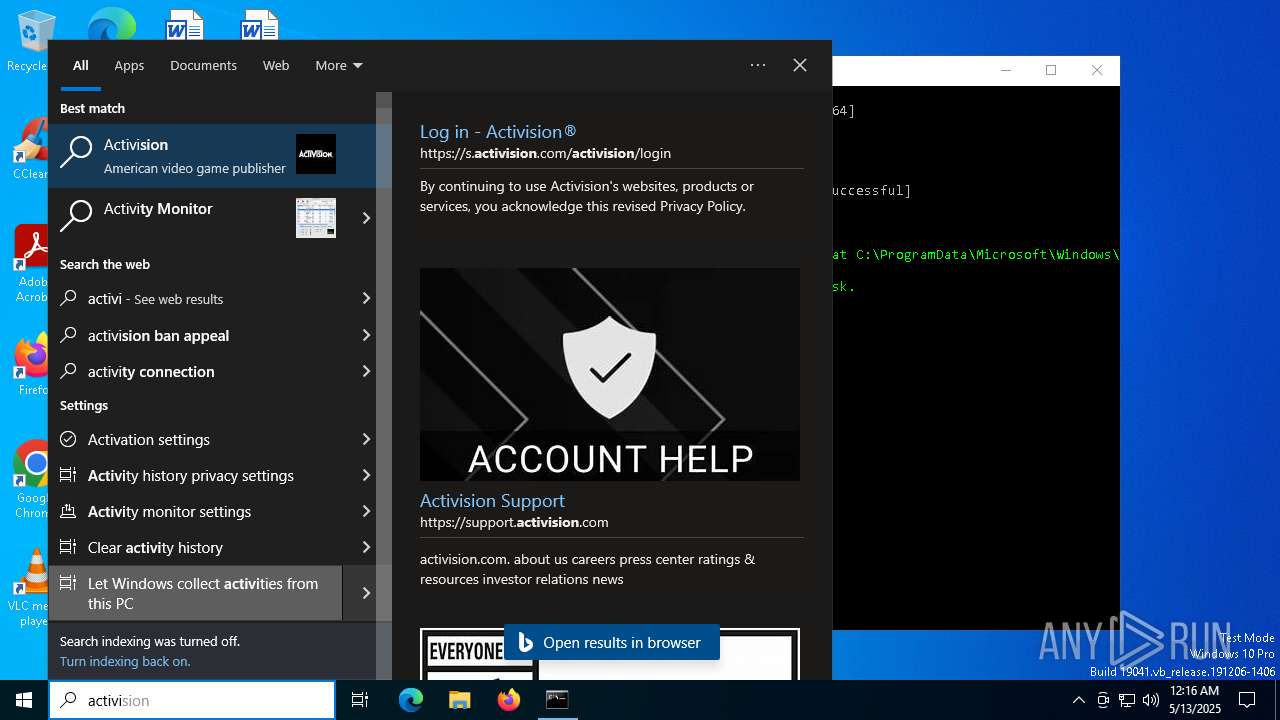This screenshot has width=1280, height=720.
Task: Open the Edge desktop shortcut
Action: pyautogui.click(x=111, y=25)
